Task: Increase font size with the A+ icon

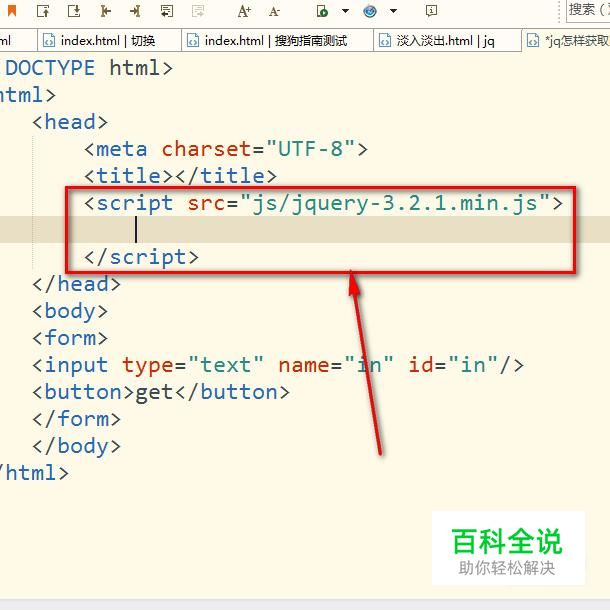Action: pyautogui.click(x=244, y=11)
